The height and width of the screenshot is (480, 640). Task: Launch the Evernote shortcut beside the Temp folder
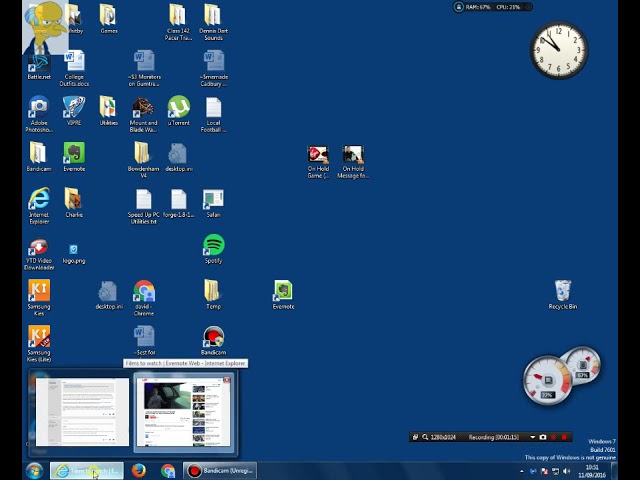point(283,295)
